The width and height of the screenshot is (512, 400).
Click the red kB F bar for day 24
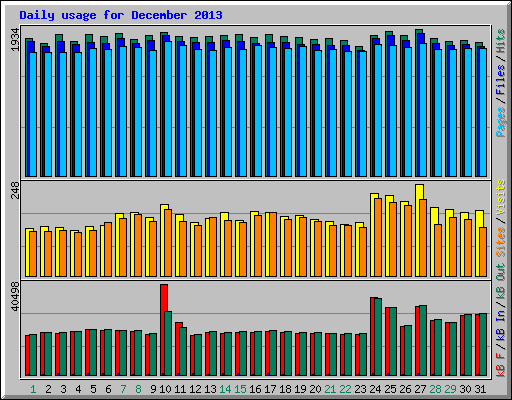[x=372, y=336]
